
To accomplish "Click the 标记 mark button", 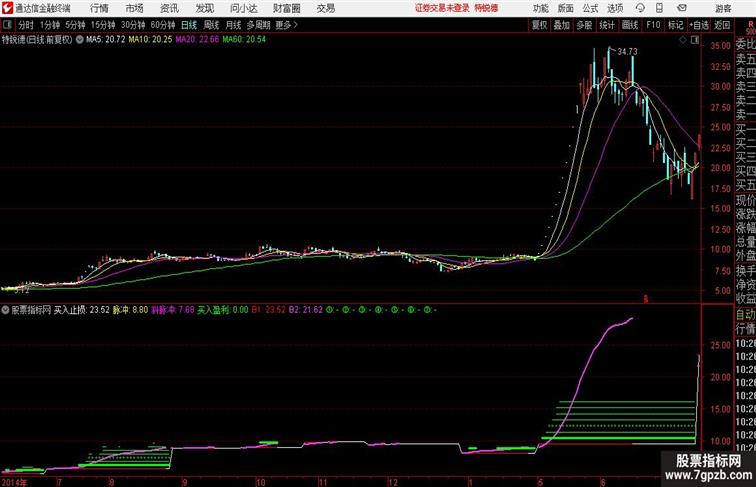I will pyautogui.click(x=675, y=25).
